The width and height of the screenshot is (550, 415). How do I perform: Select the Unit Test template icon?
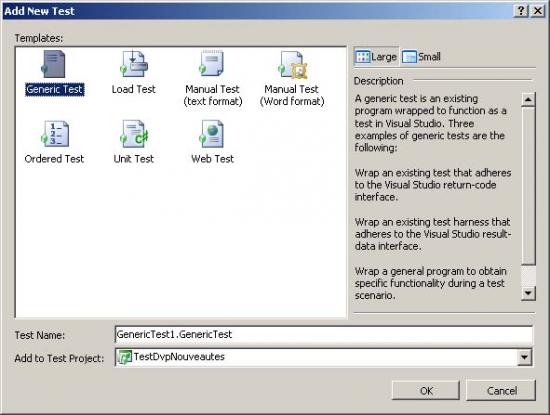click(x=134, y=134)
